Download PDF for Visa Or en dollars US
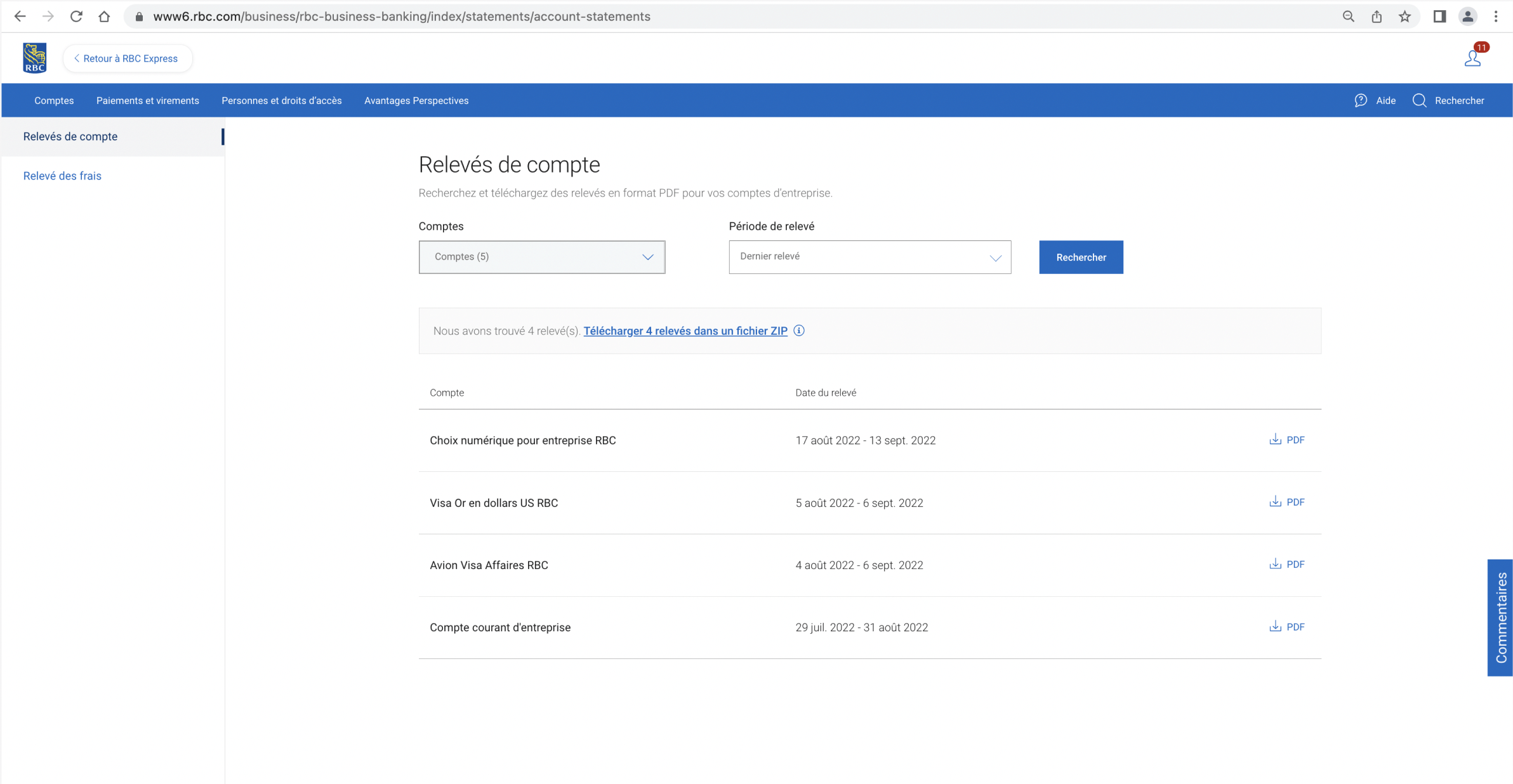This screenshot has height=784, width=1513. tap(1286, 502)
